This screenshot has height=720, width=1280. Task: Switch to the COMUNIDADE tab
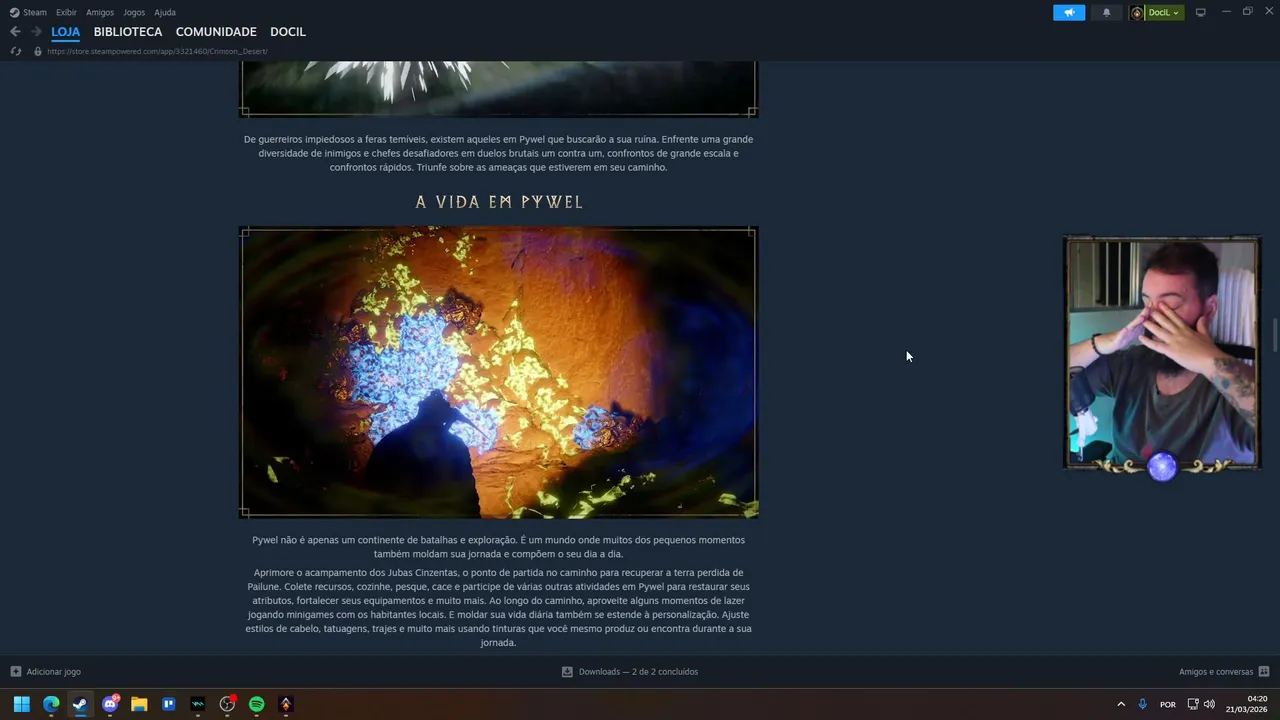216,32
